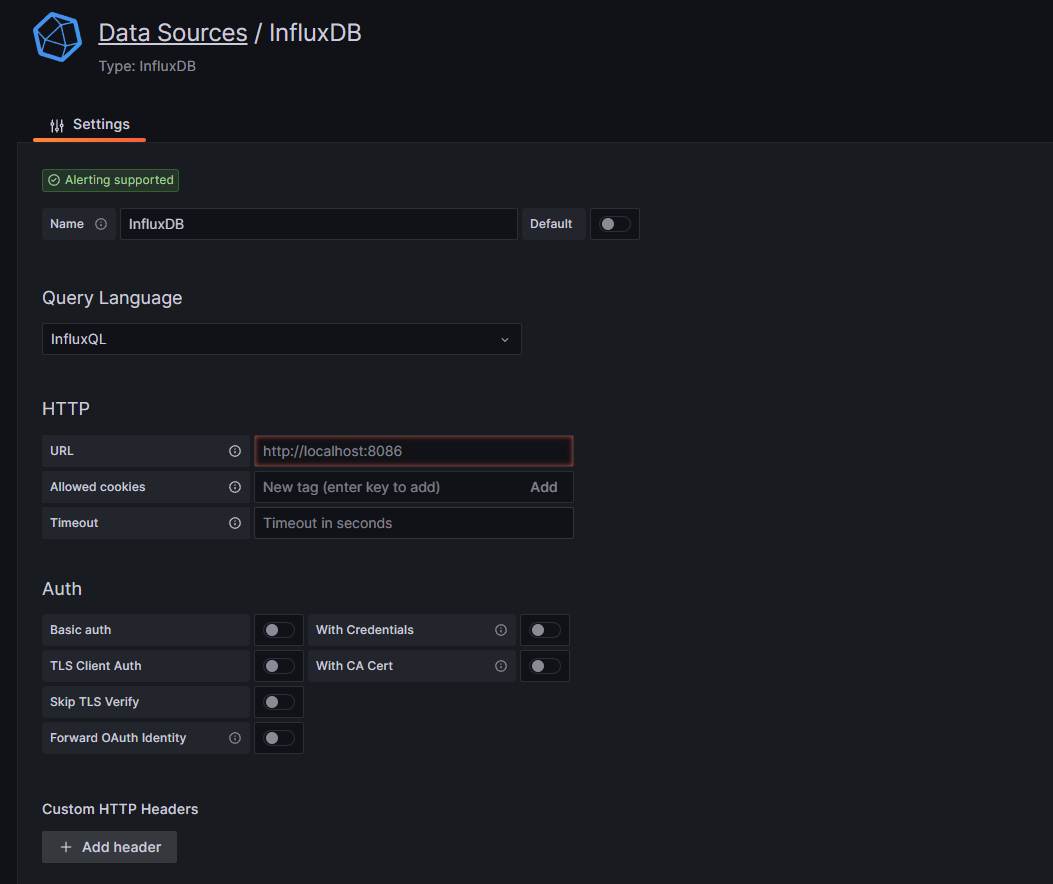Click the URL field info icon
Image resolution: width=1053 pixels, height=884 pixels.
pos(235,451)
